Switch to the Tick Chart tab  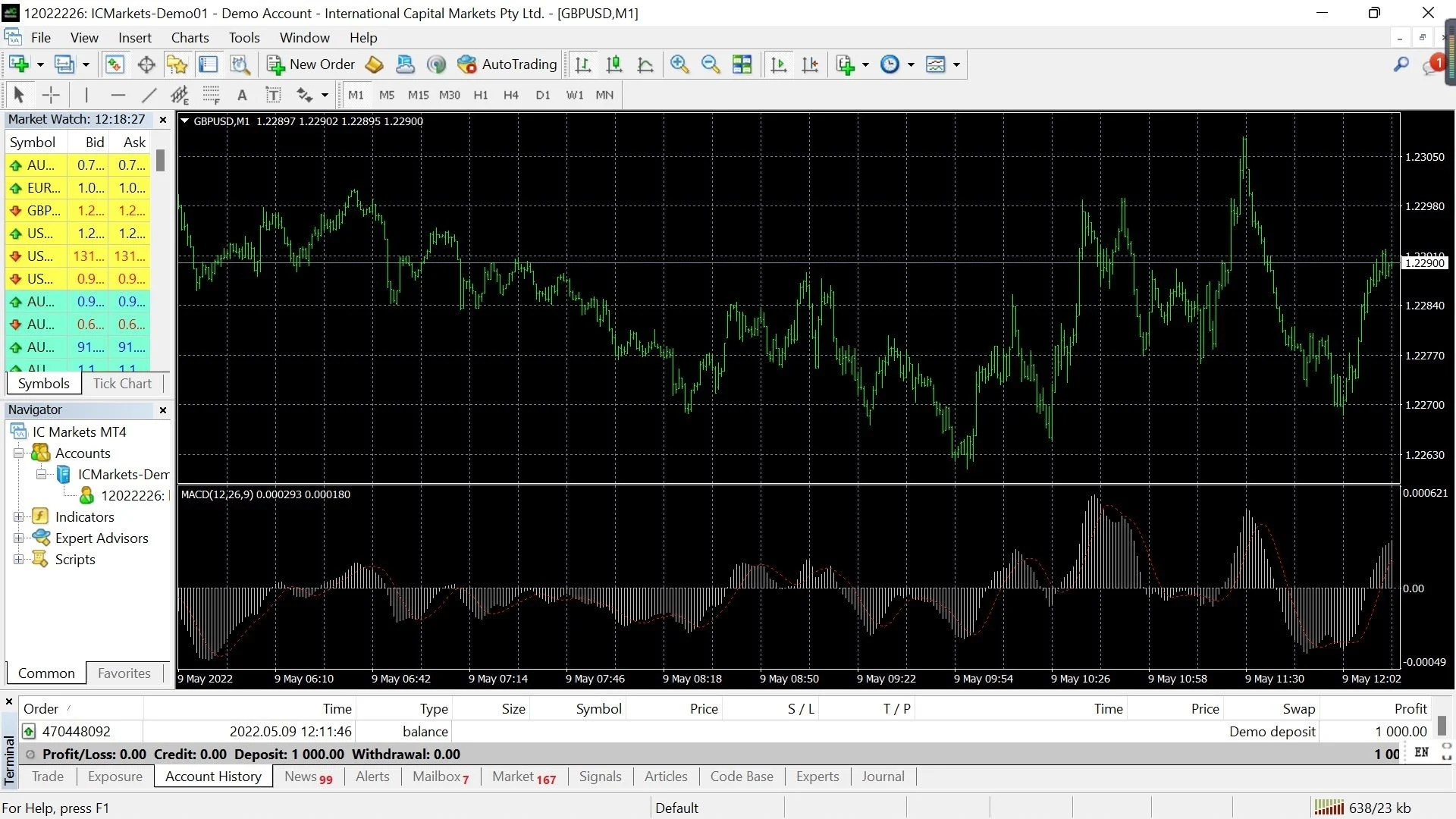tap(121, 383)
